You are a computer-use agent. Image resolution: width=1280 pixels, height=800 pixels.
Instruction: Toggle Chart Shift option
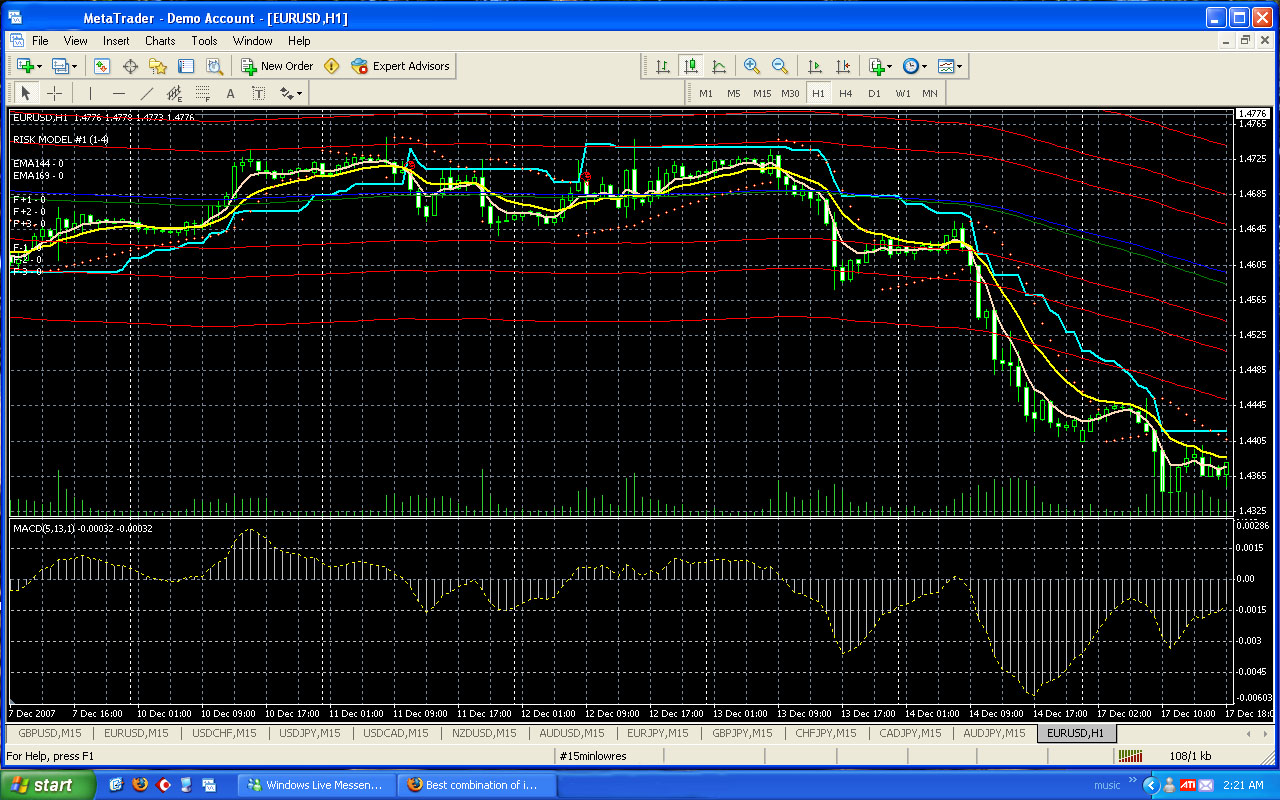(x=843, y=66)
